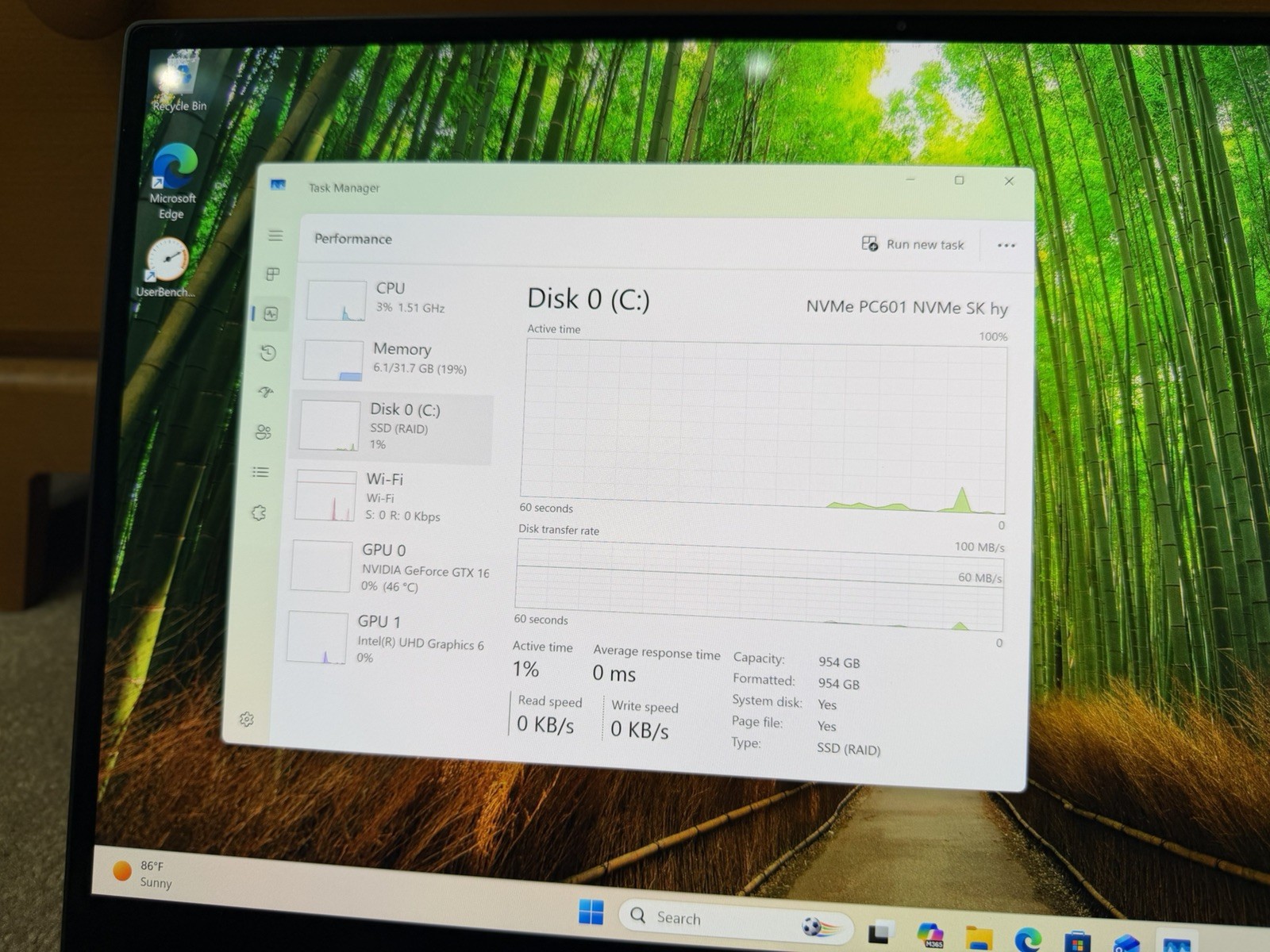Open Microsoft 365 Copilot from taskbar

pos(929,935)
